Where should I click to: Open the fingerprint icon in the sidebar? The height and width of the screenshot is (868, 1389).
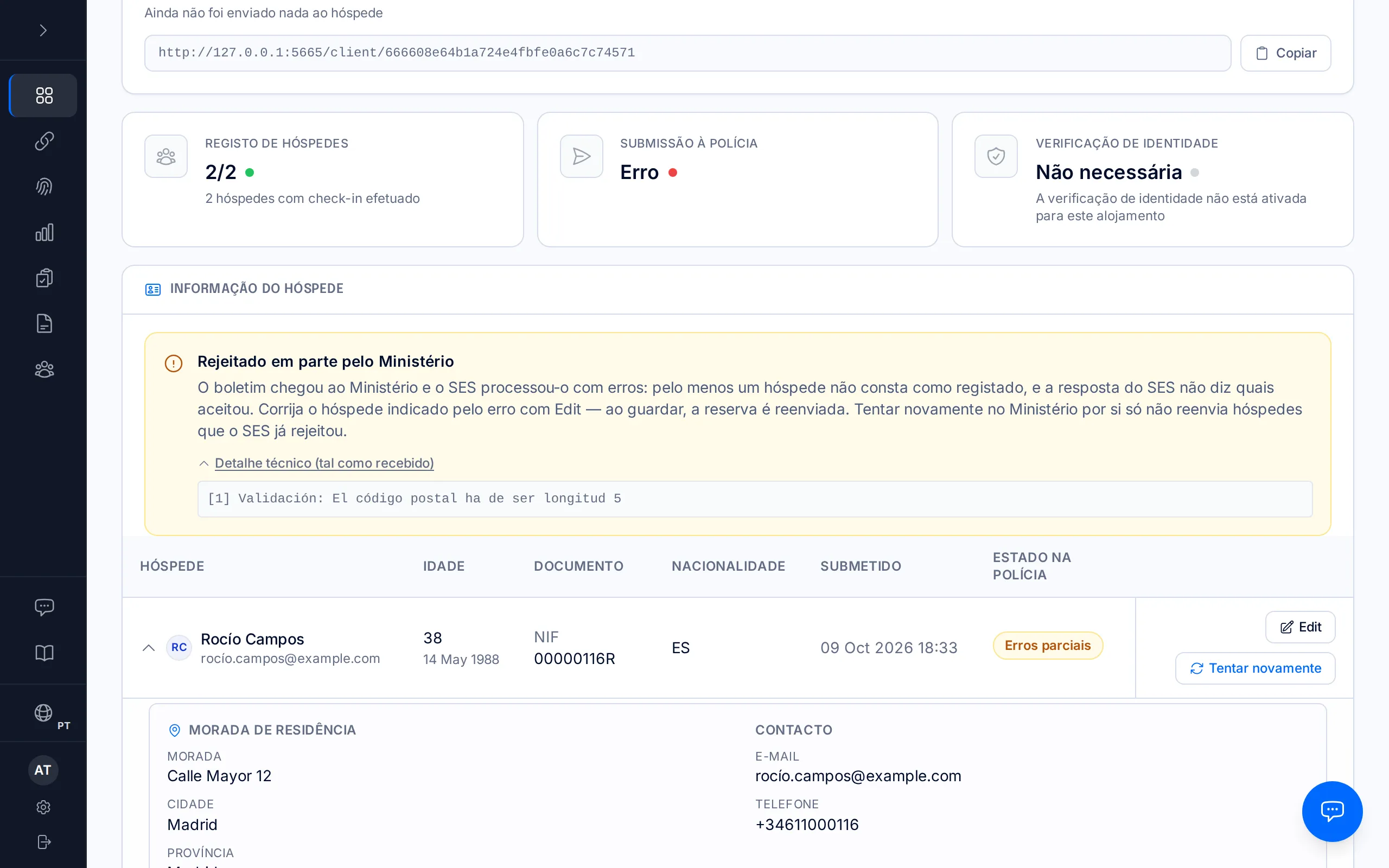[43, 187]
